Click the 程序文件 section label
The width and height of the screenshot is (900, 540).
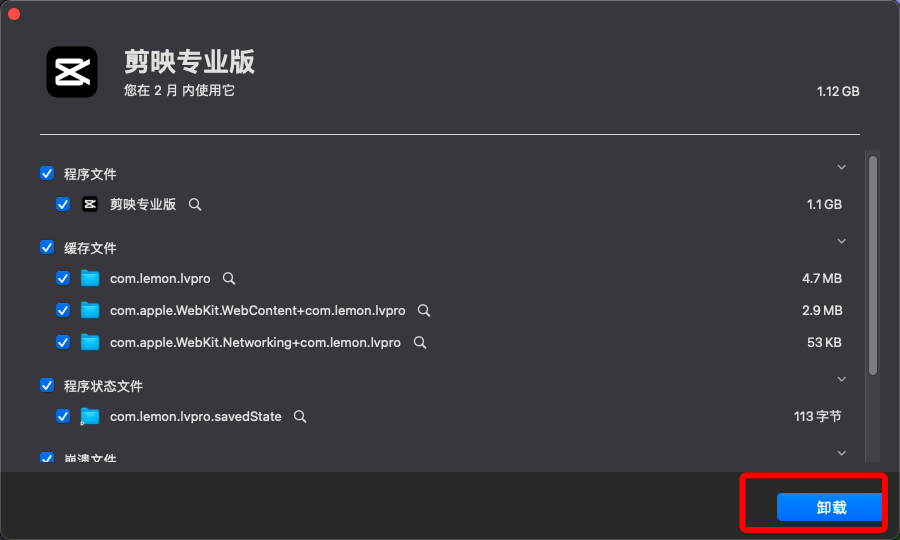[x=90, y=174]
